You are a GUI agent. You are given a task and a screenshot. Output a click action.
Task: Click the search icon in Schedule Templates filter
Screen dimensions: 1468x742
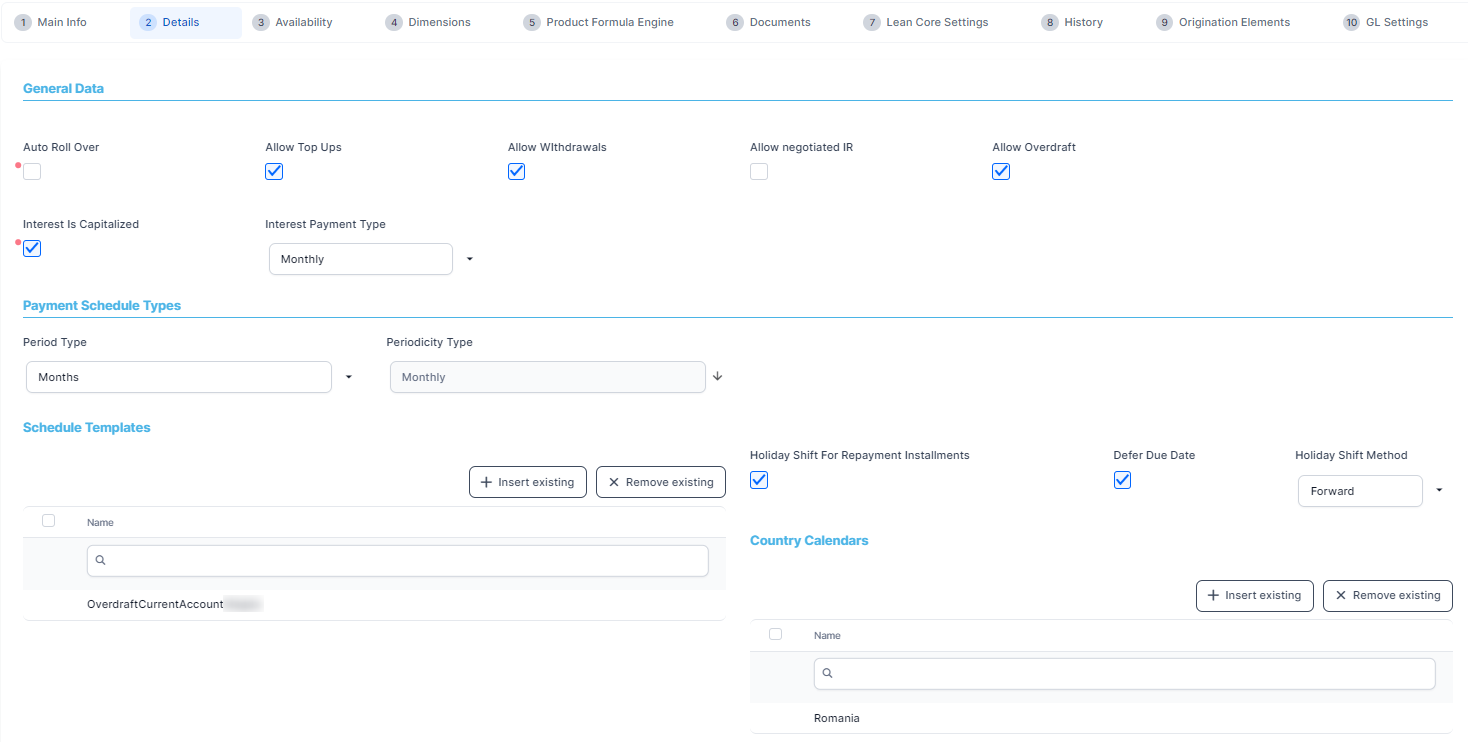tap(101, 561)
